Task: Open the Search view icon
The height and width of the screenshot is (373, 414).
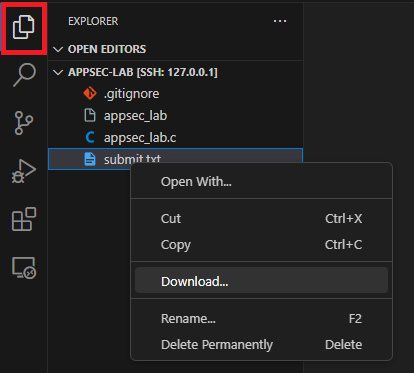Action: [x=24, y=75]
